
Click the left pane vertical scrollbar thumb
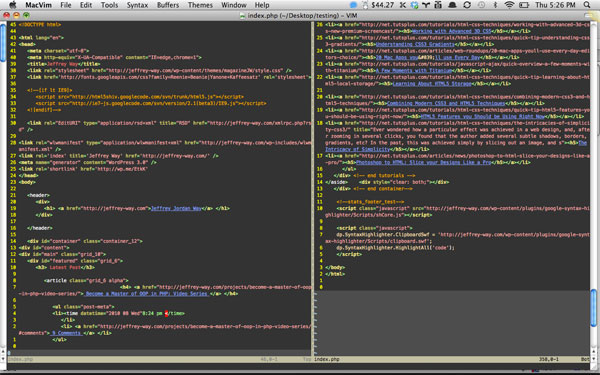[3, 42]
